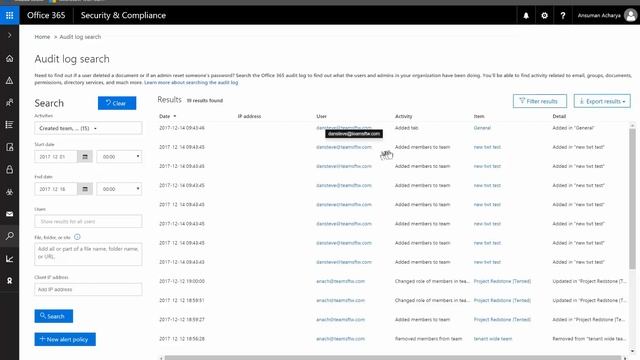640x360 pixels.
Task: Sort results by Date column
Action: tap(167, 116)
